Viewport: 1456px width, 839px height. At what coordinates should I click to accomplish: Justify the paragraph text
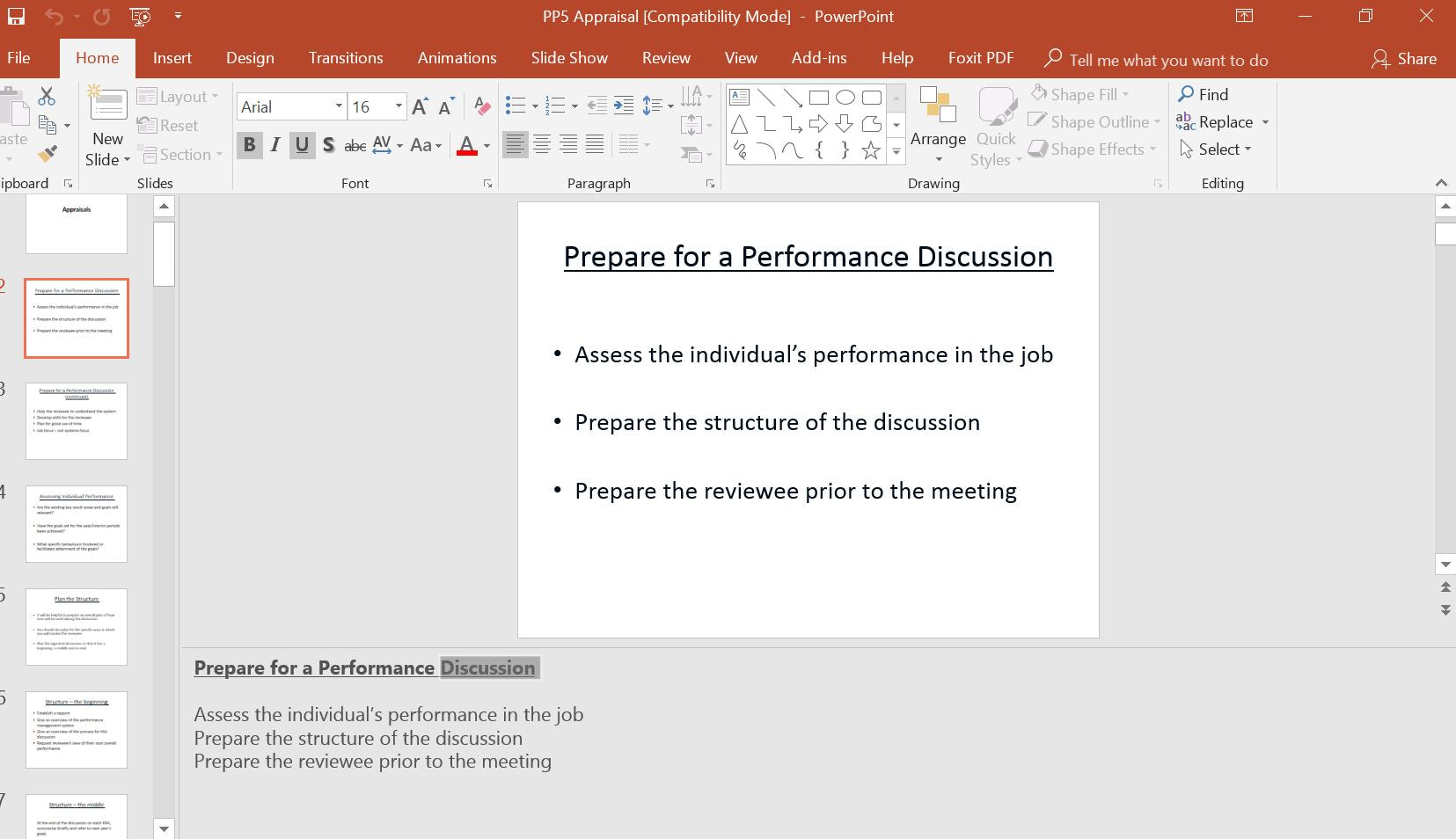(595, 144)
